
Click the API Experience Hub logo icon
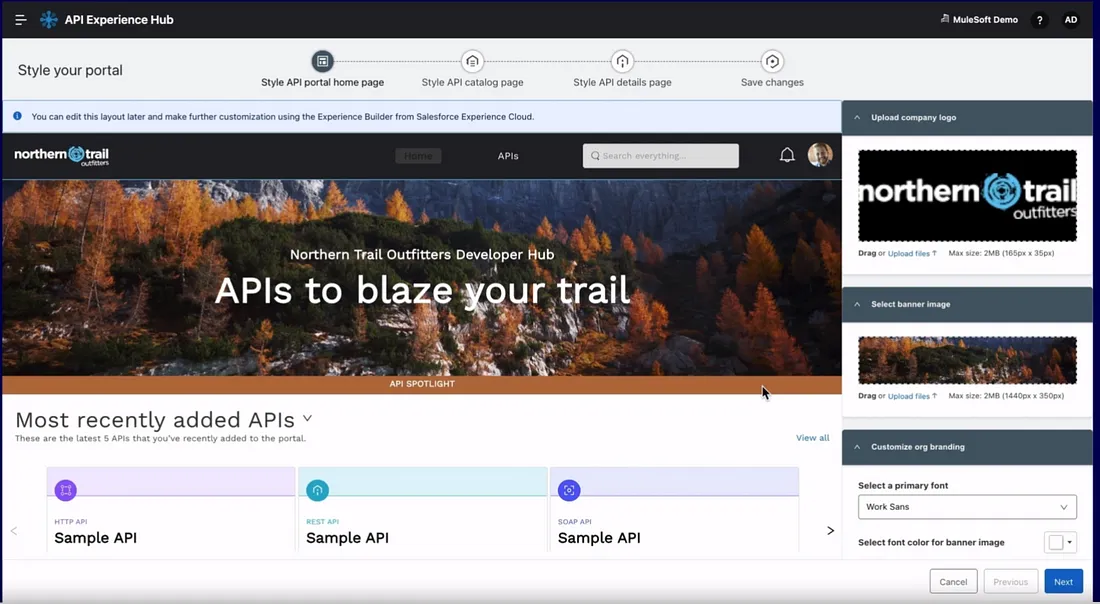tap(48, 19)
